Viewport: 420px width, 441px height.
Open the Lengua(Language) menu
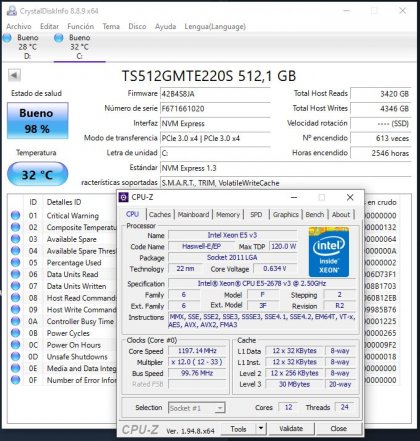215,26
